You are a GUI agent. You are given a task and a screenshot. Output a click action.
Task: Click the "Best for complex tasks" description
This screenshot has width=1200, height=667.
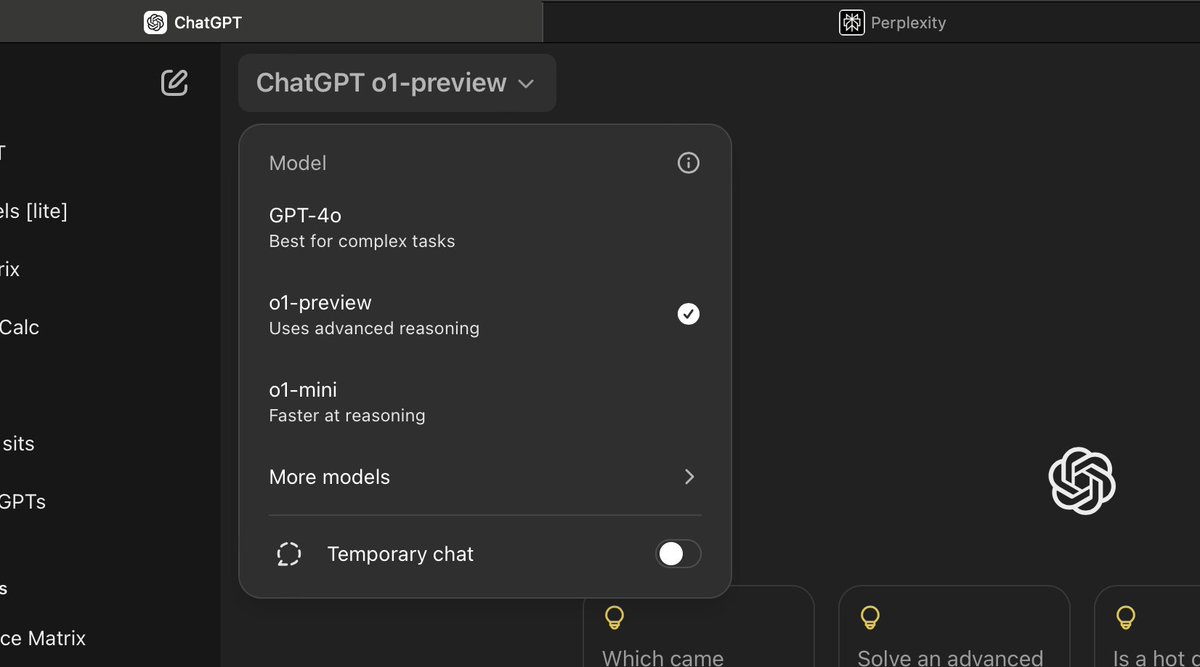tap(362, 241)
